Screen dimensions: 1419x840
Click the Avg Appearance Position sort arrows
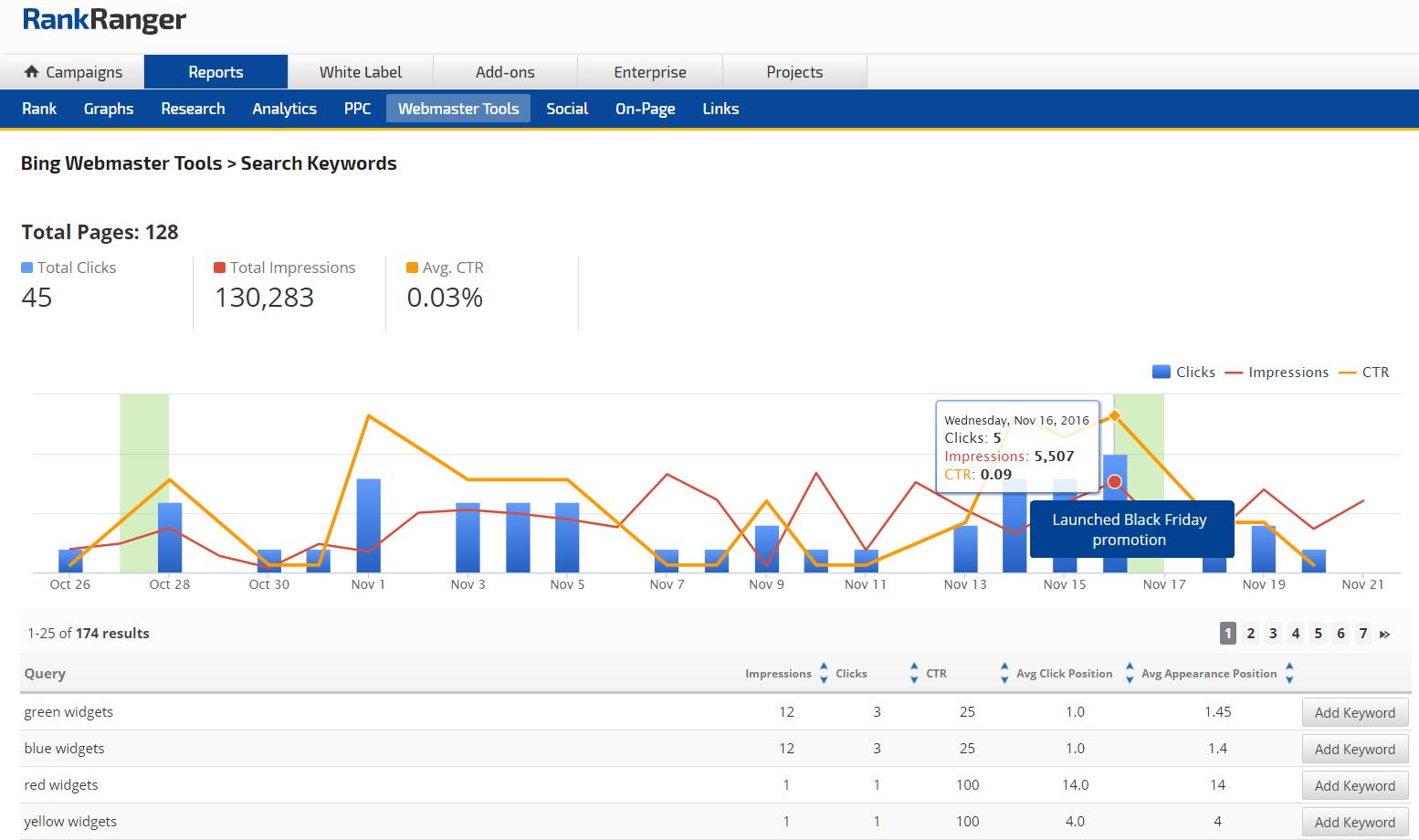click(1289, 673)
